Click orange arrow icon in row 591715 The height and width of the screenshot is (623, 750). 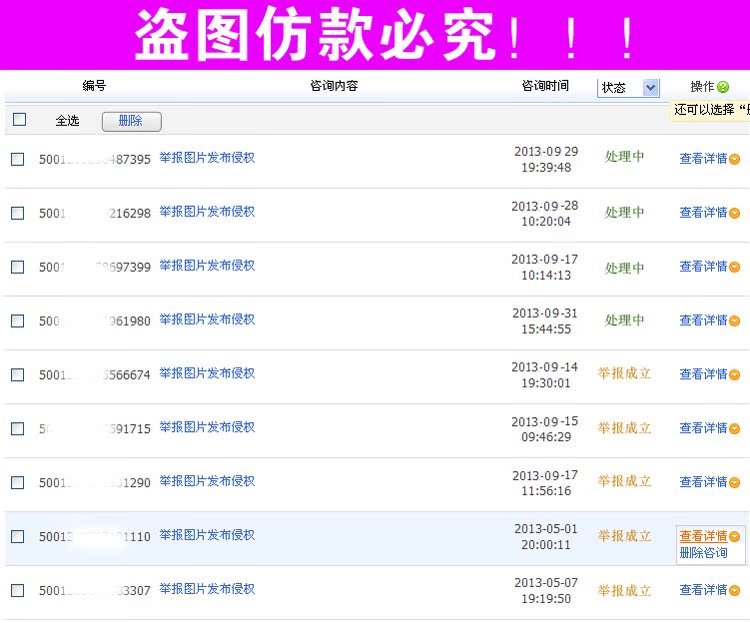tap(734, 429)
